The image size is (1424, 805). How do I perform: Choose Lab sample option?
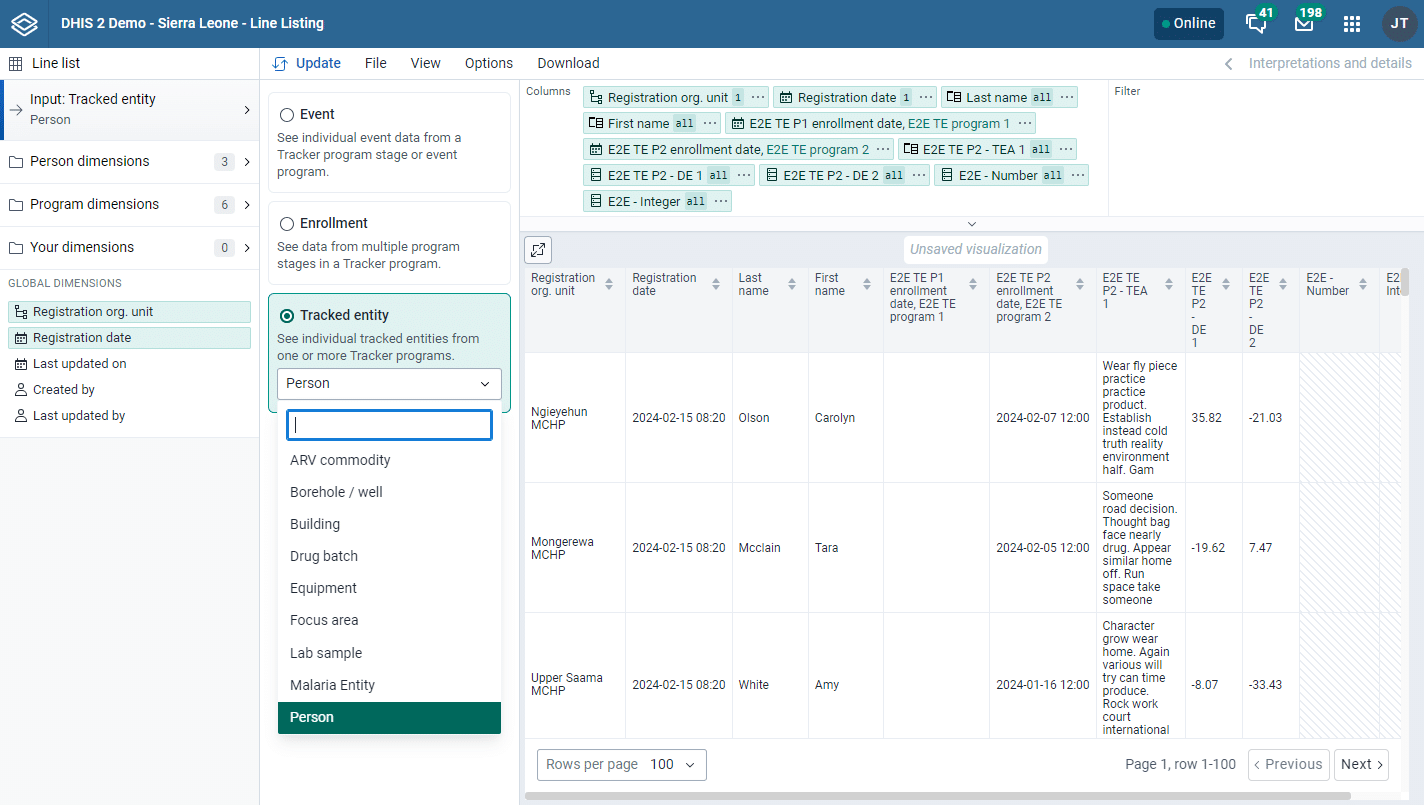389,654
